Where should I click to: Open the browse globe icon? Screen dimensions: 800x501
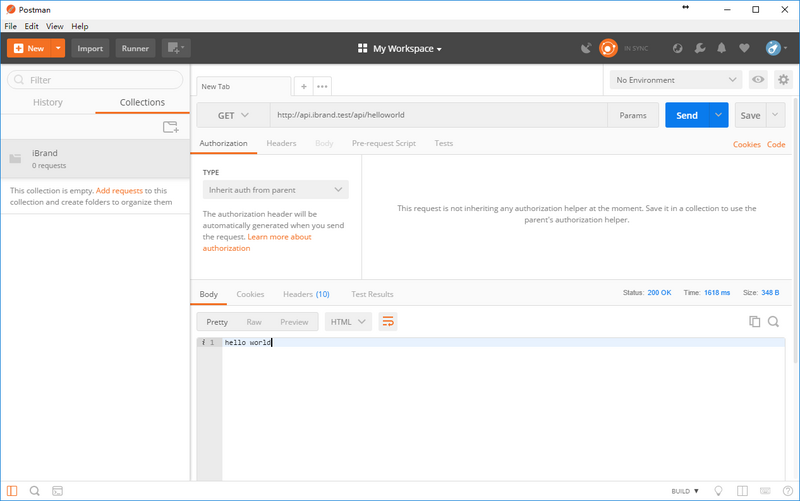678,48
